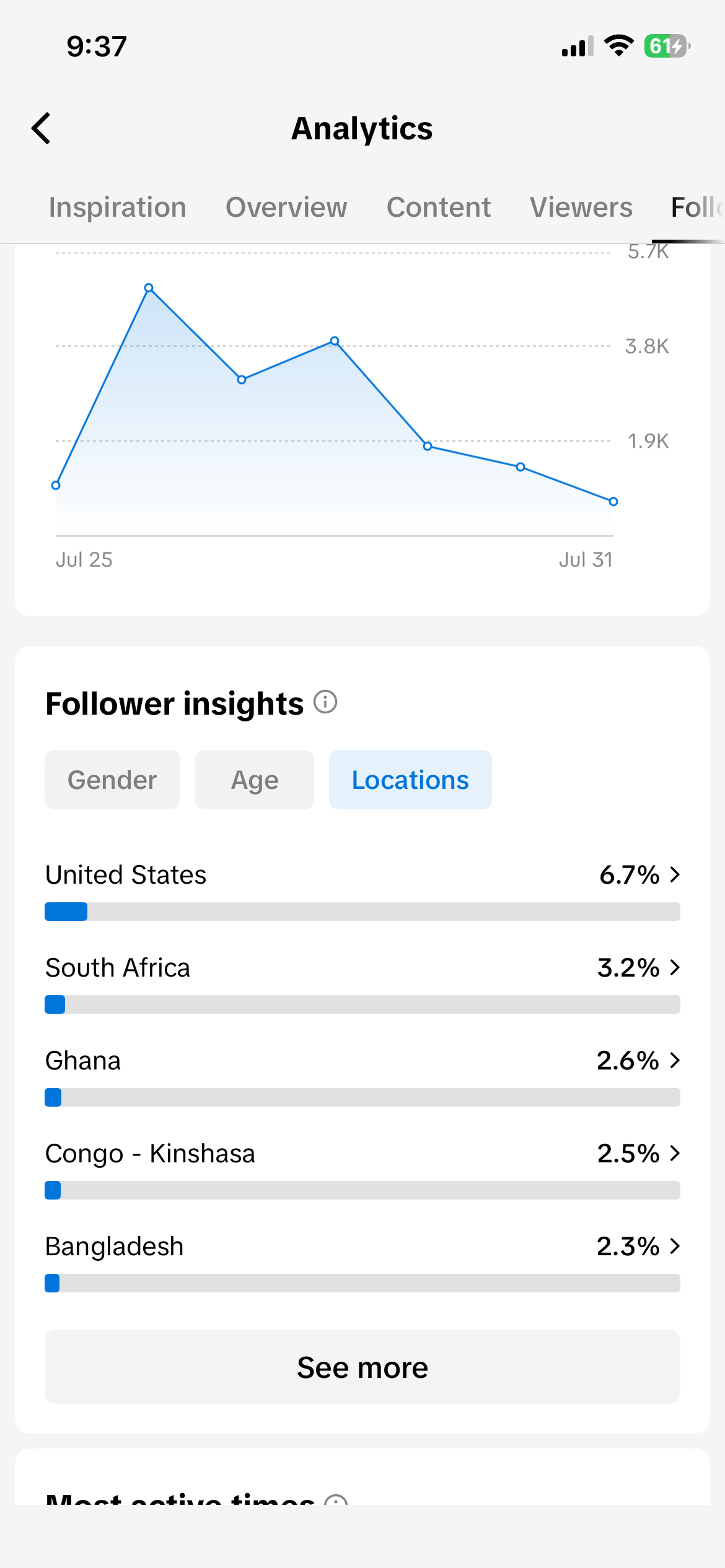This screenshot has height=1568, width=725.
Task: Expand South Africa chevron
Action: coord(675,967)
